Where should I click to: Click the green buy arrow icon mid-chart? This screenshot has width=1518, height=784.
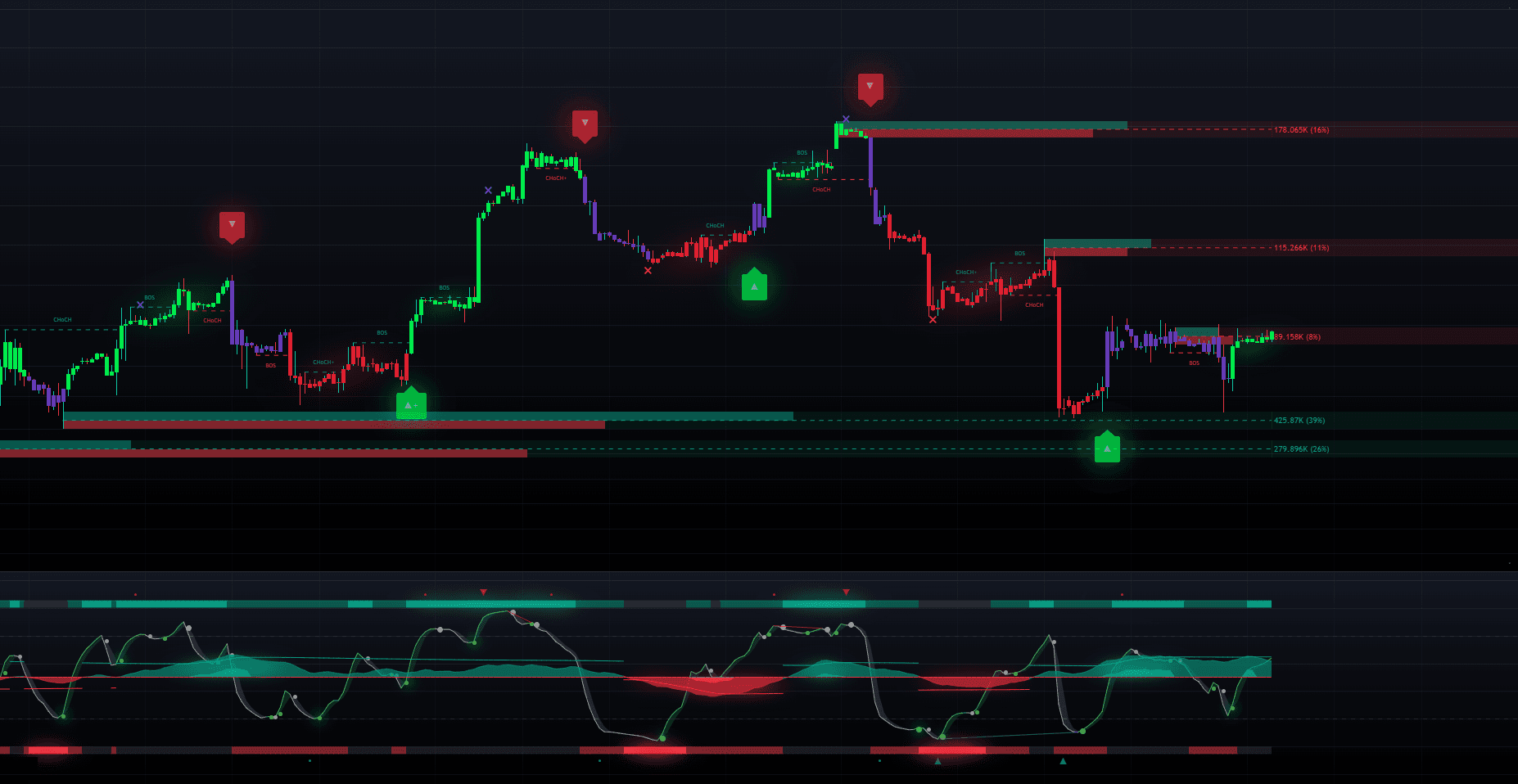point(753,286)
